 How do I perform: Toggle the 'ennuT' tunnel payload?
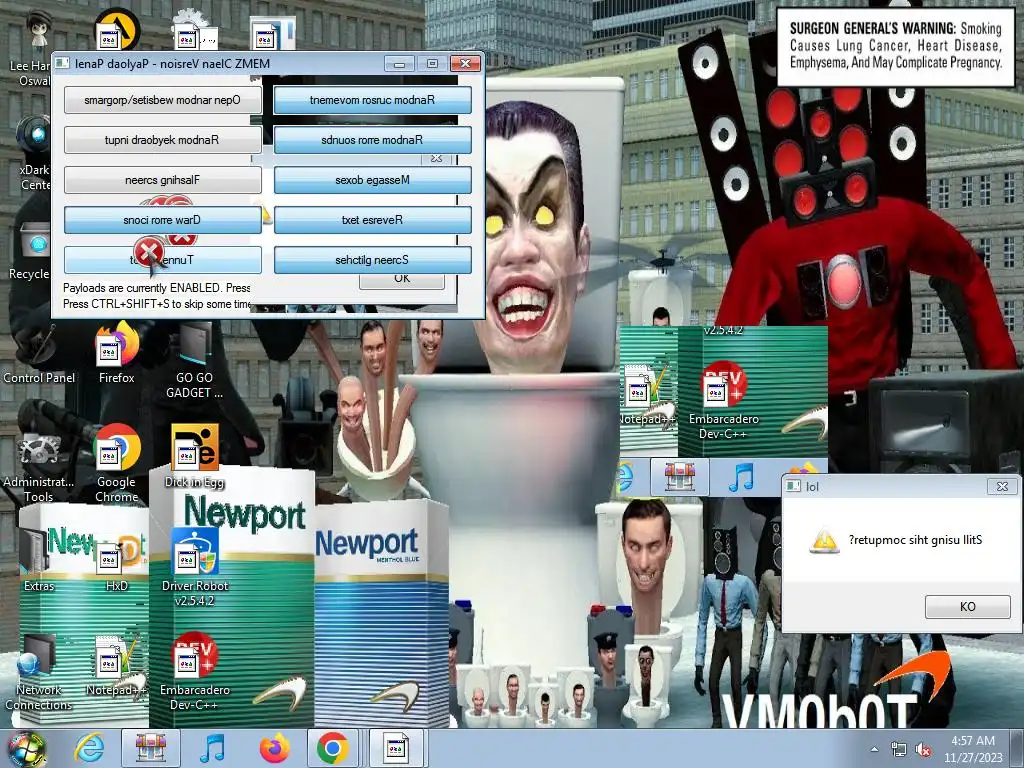pyautogui.click(x=163, y=260)
